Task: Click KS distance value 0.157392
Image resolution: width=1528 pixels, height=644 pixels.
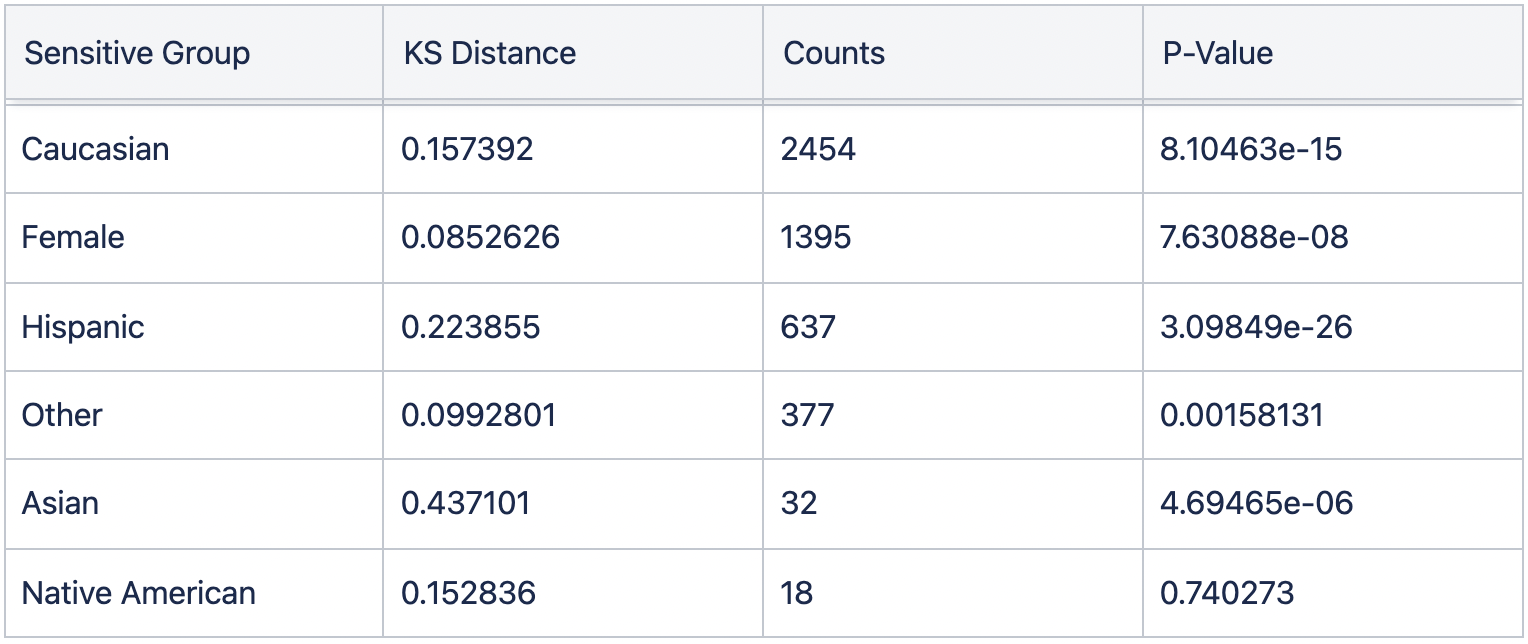Action: 467,149
